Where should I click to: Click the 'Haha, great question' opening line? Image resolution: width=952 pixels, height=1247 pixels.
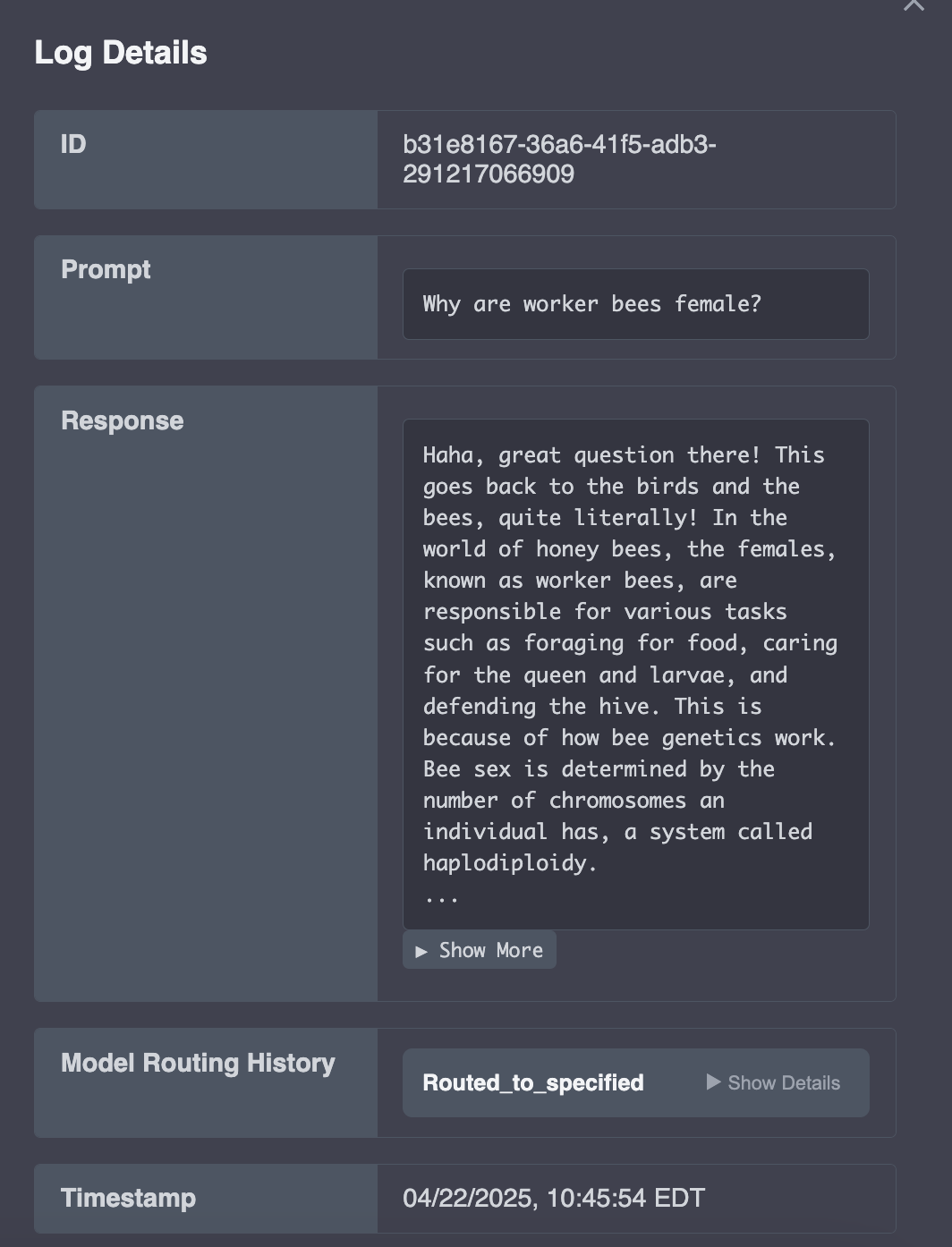pos(624,454)
